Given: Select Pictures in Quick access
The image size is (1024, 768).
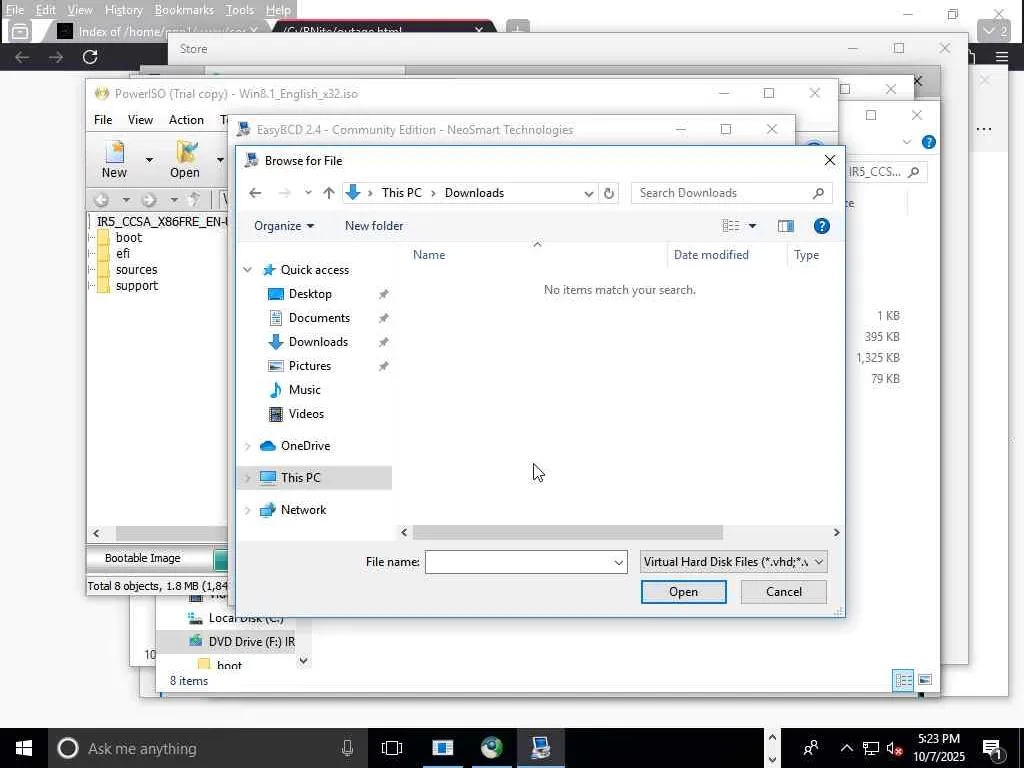Looking at the screenshot, I should 310,366.
